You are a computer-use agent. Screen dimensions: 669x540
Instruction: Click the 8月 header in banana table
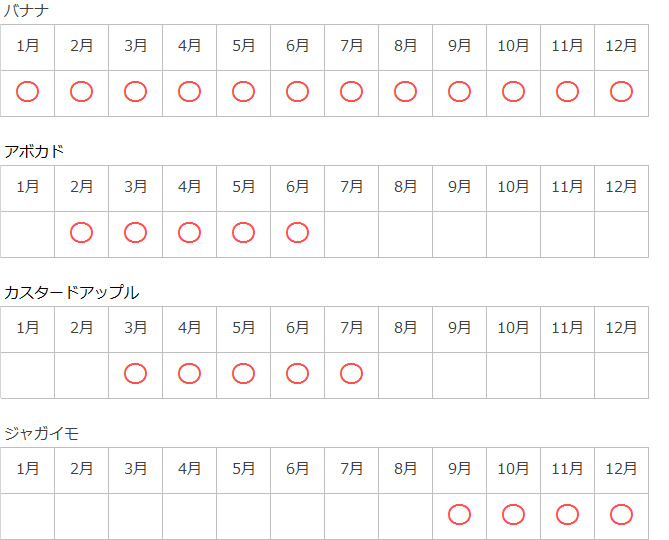(405, 46)
